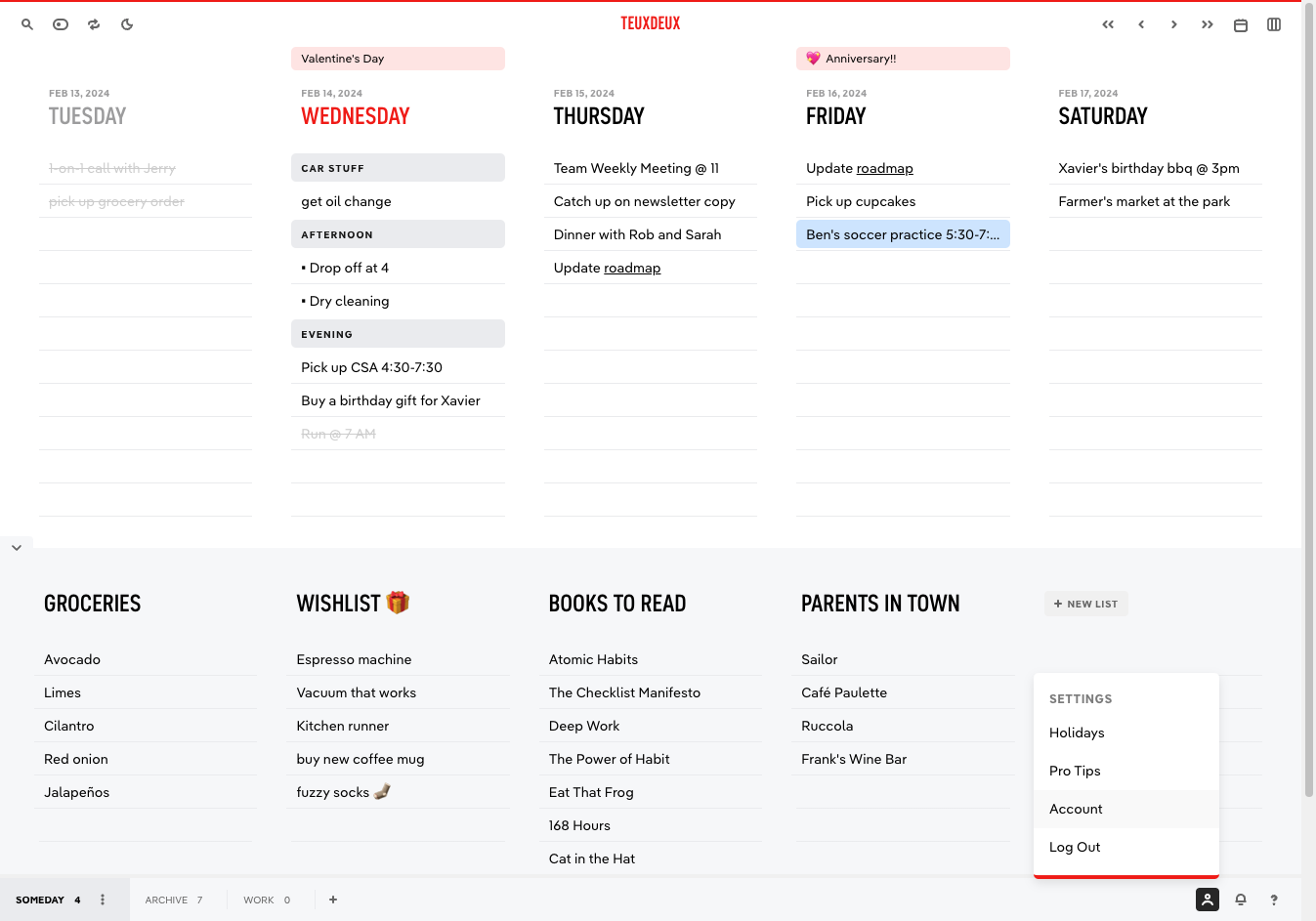1316x921 pixels.
Task: Open help question mark icon
Action: tap(1274, 900)
